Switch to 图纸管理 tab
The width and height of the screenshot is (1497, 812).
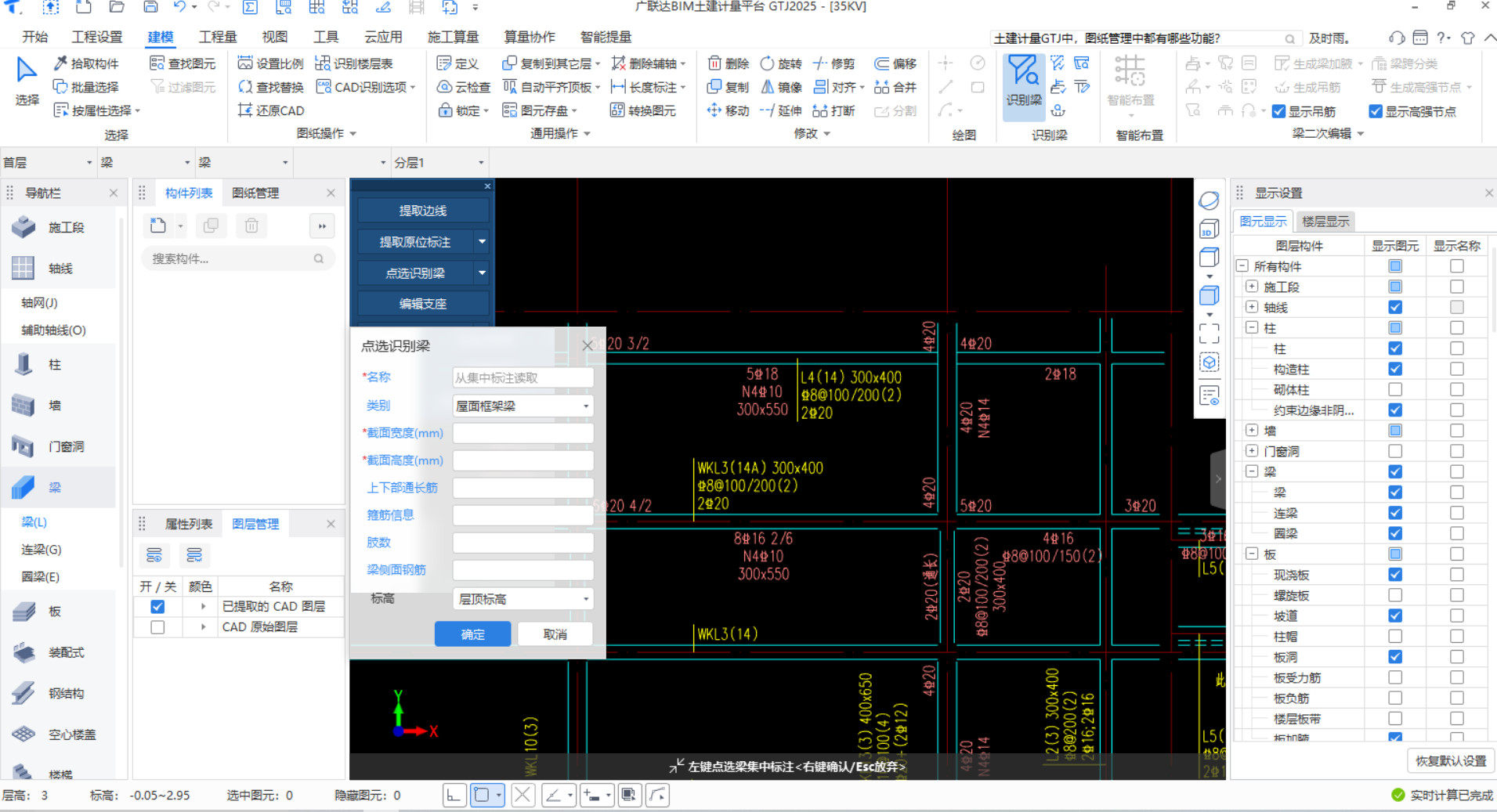(255, 193)
